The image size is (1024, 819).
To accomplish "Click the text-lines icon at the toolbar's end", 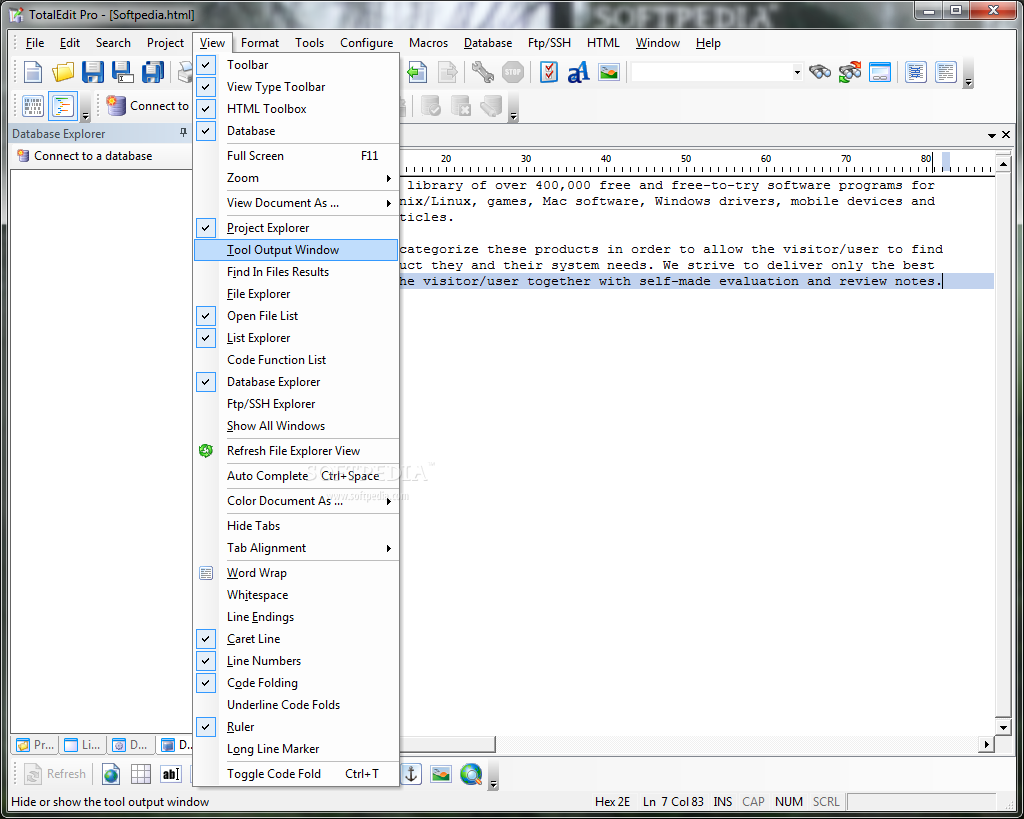I will (946, 72).
